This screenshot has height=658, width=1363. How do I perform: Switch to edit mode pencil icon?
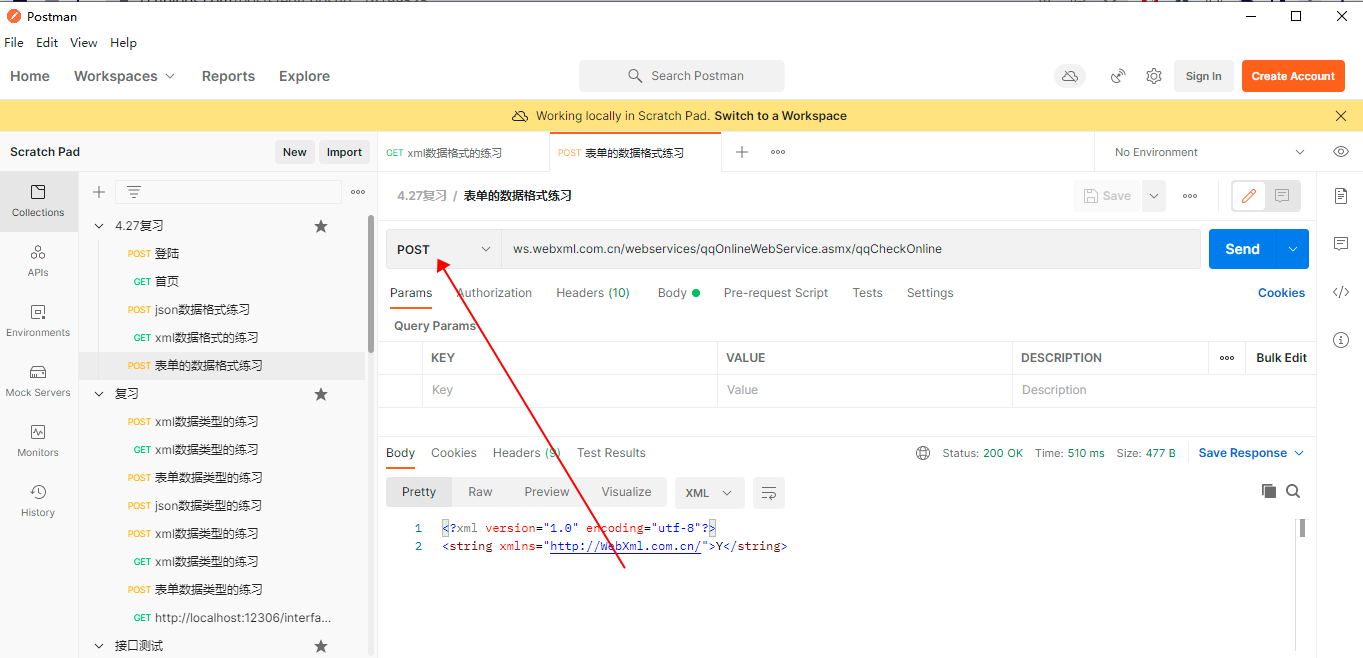(x=1248, y=196)
